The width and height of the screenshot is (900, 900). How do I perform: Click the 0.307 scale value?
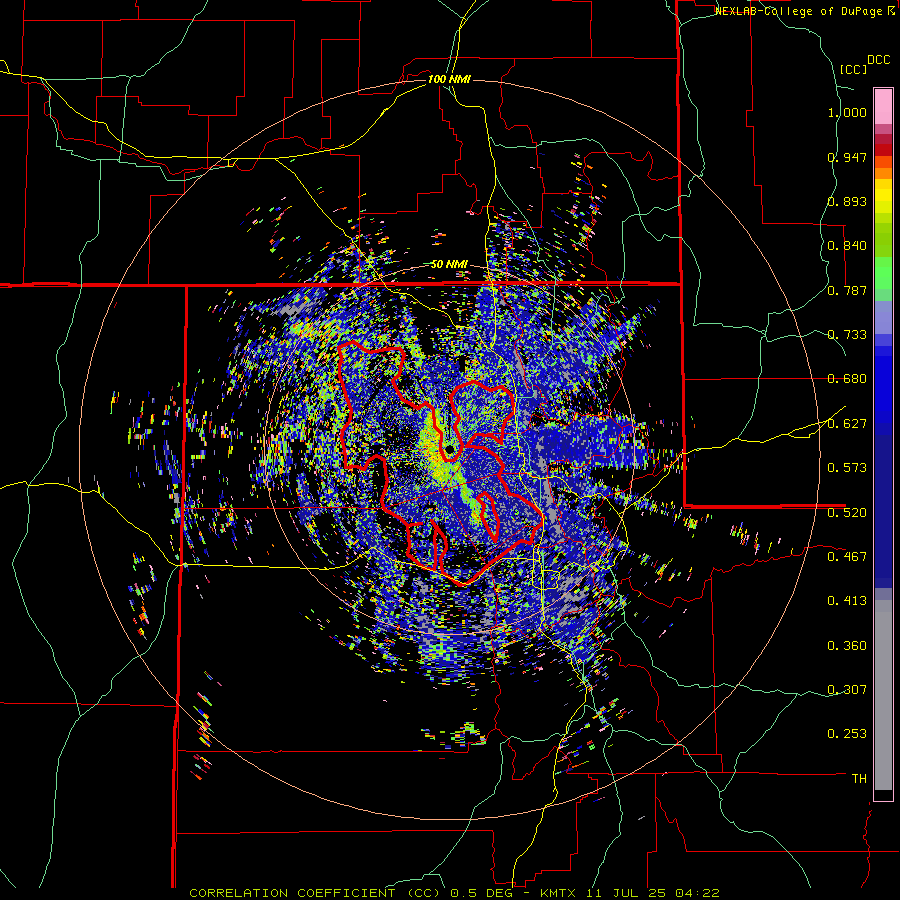pyautogui.click(x=847, y=689)
